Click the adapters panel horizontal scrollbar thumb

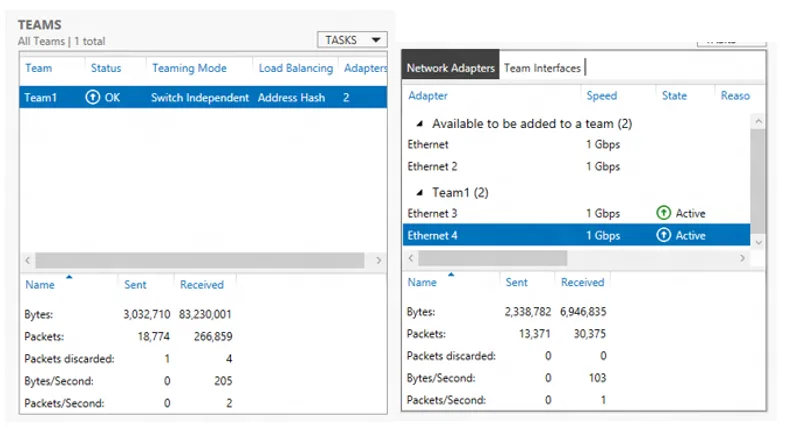click(x=492, y=258)
